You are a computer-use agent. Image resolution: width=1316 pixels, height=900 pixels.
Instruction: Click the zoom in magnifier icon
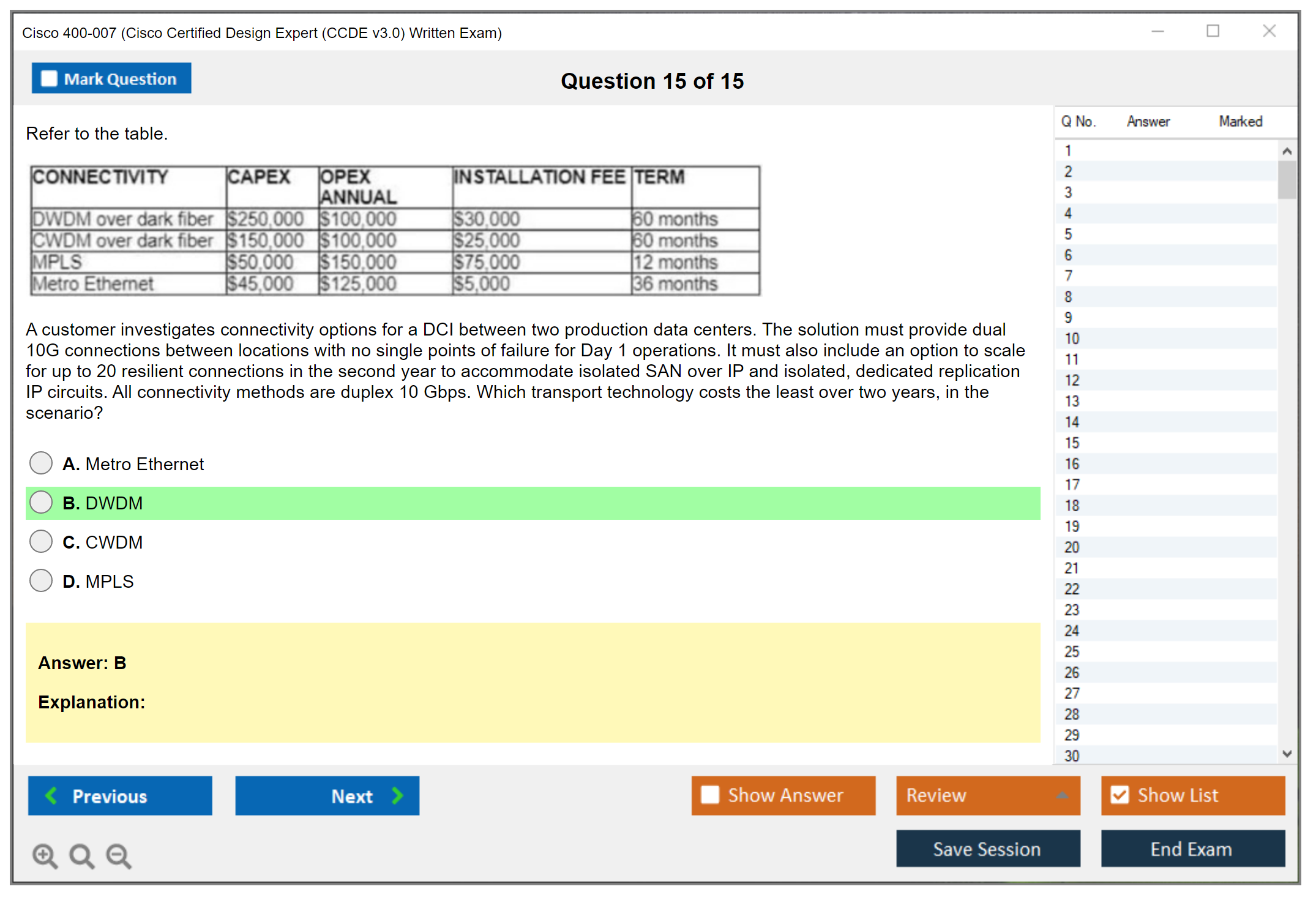click(x=45, y=855)
